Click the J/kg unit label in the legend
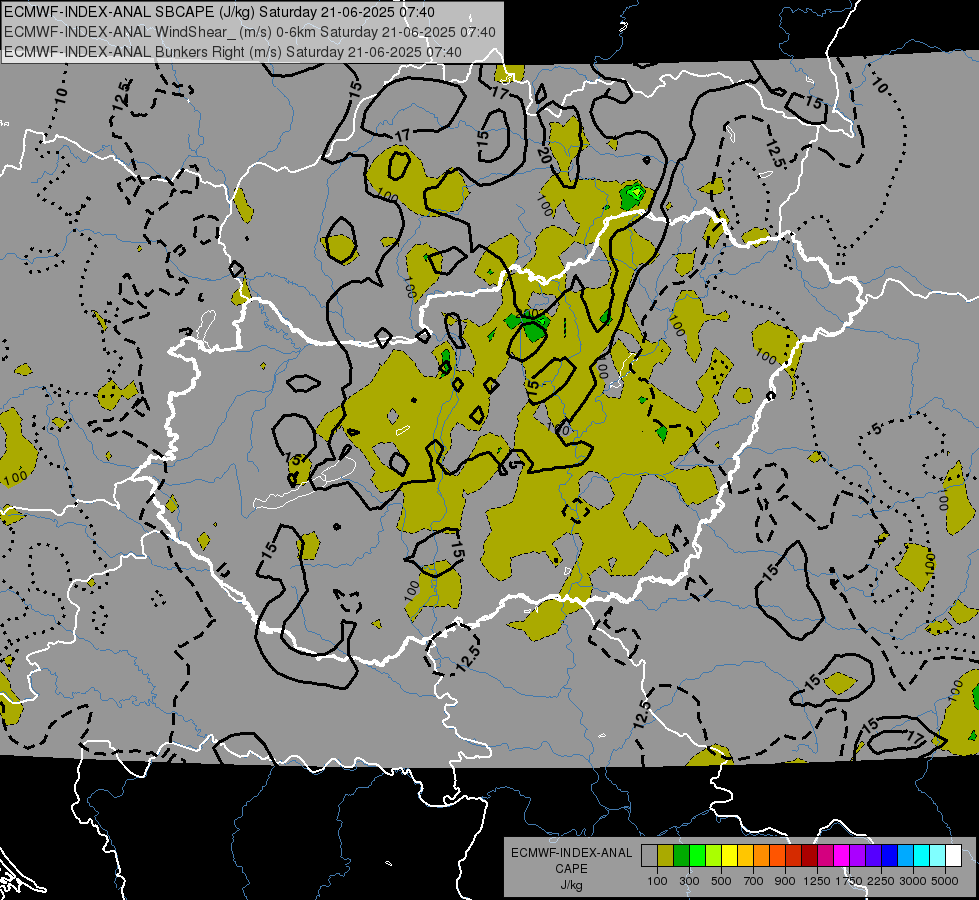979x900 pixels. coord(571,885)
